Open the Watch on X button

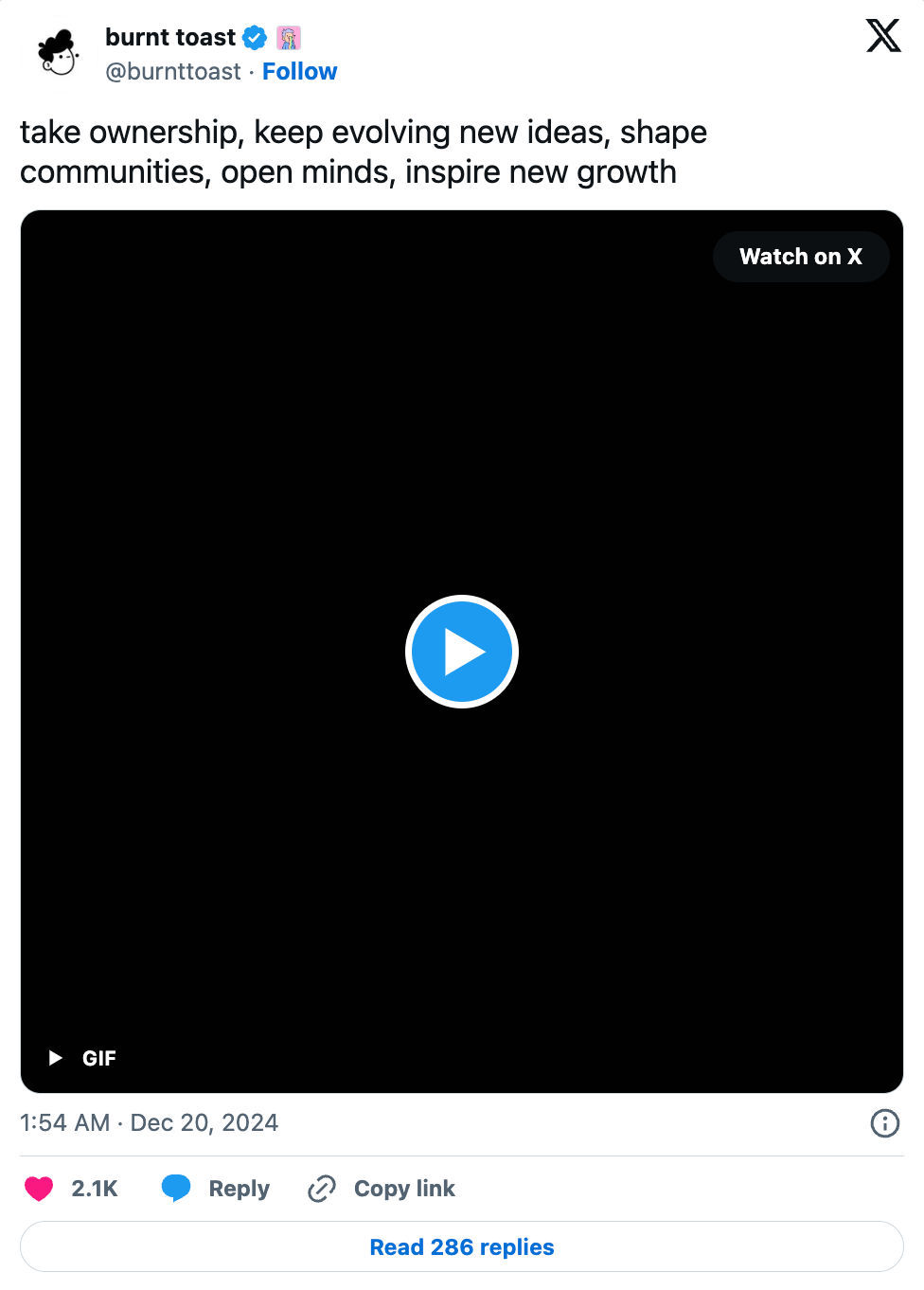tap(801, 257)
